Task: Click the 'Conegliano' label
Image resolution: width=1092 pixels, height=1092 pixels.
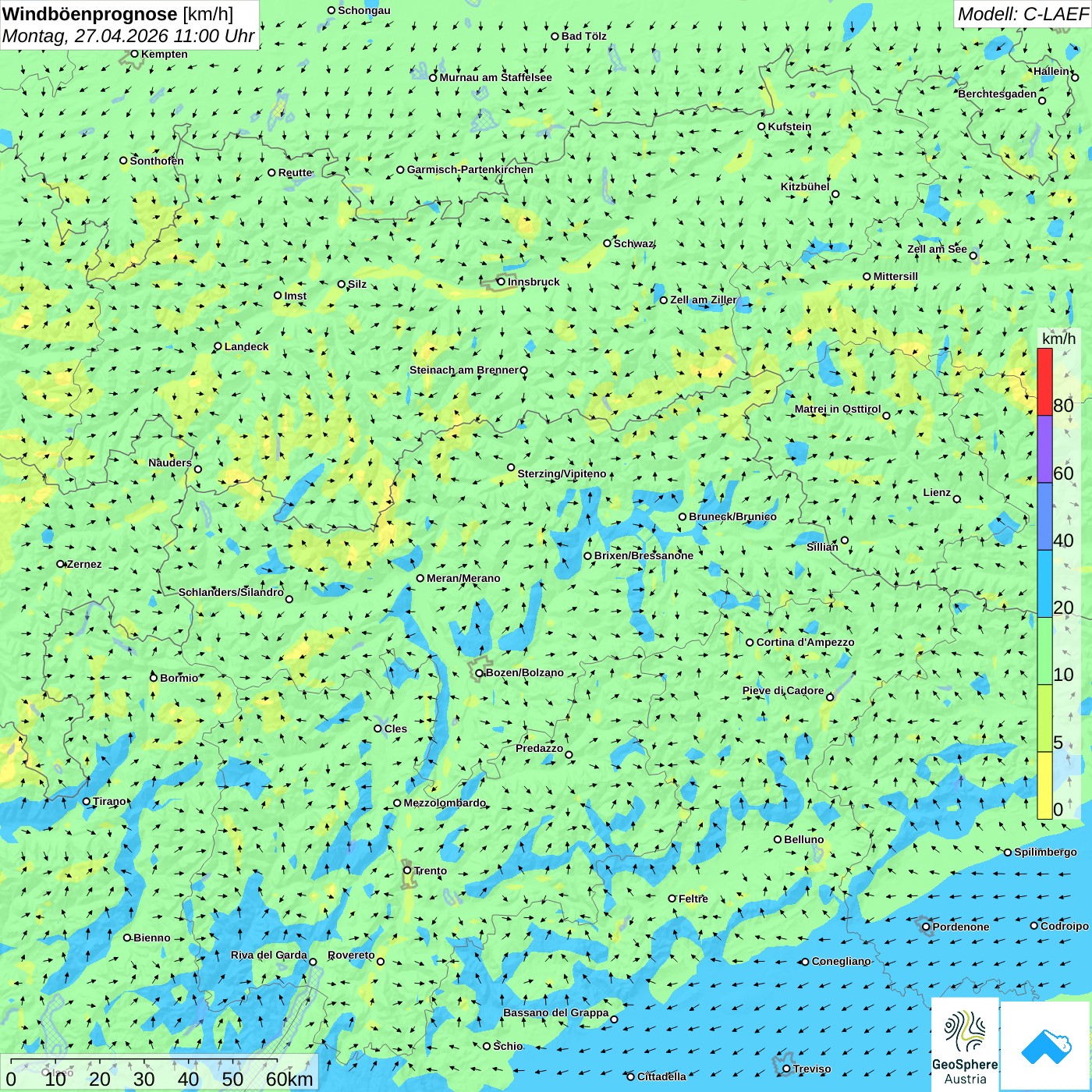Action: [841, 961]
